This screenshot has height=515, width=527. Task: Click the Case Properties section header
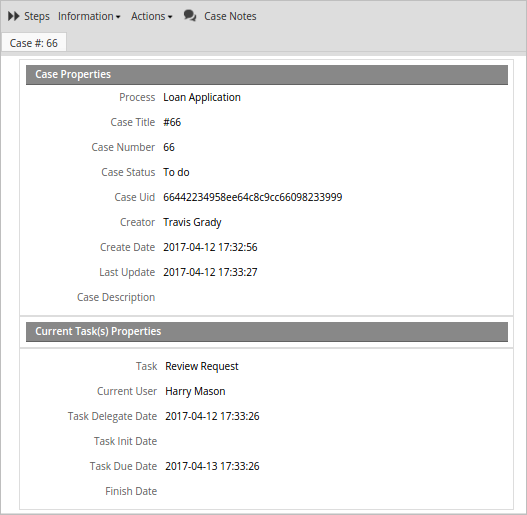pyautogui.click(x=267, y=75)
